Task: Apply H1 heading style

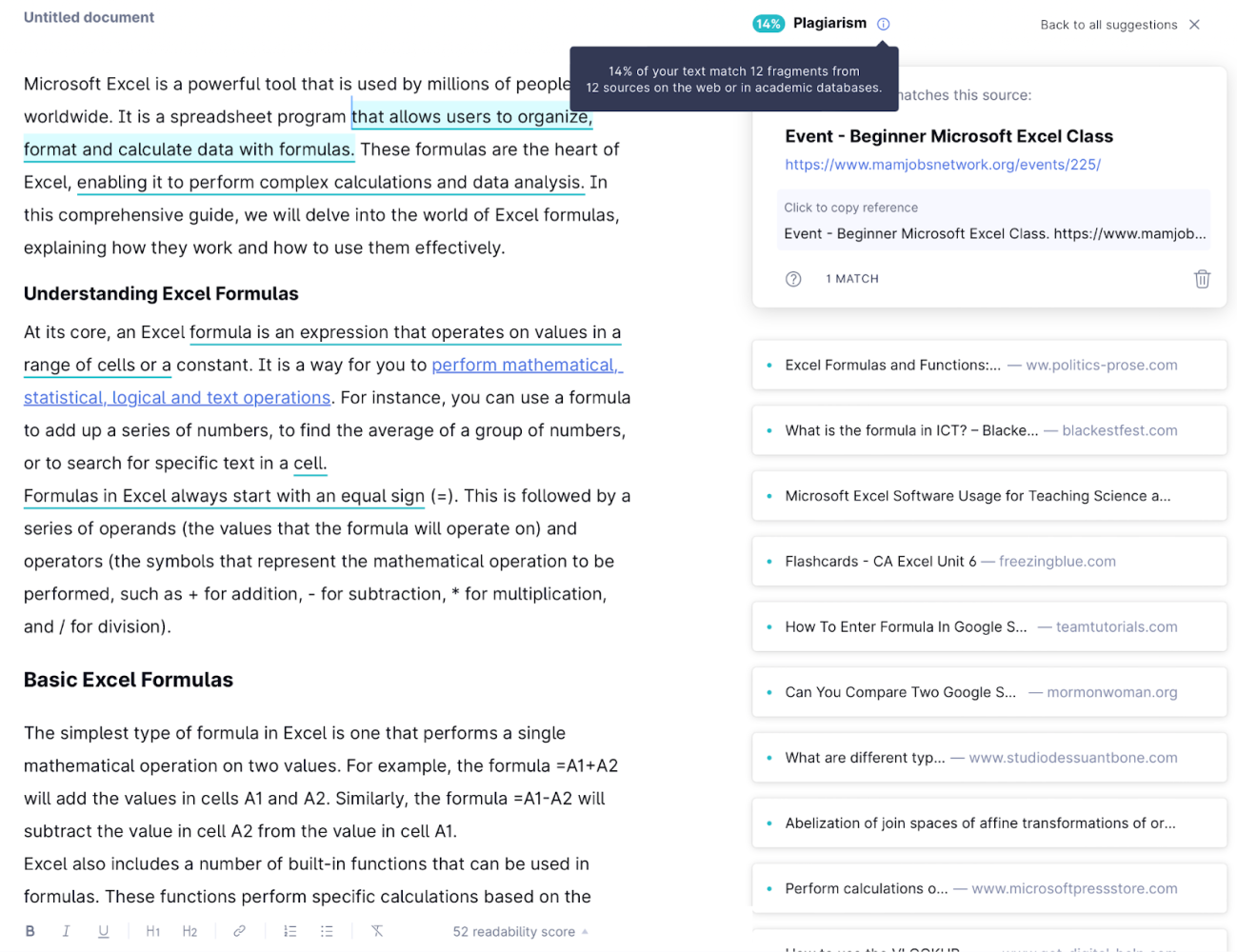Action: pos(152,931)
